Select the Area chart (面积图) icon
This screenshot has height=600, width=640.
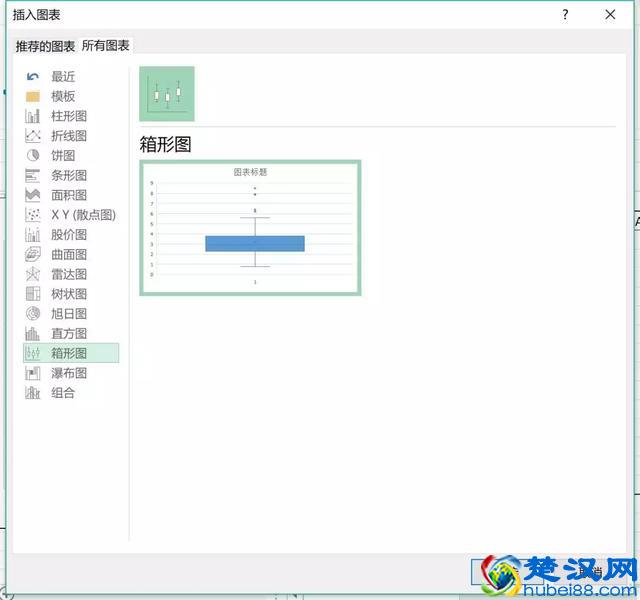pos(33,195)
